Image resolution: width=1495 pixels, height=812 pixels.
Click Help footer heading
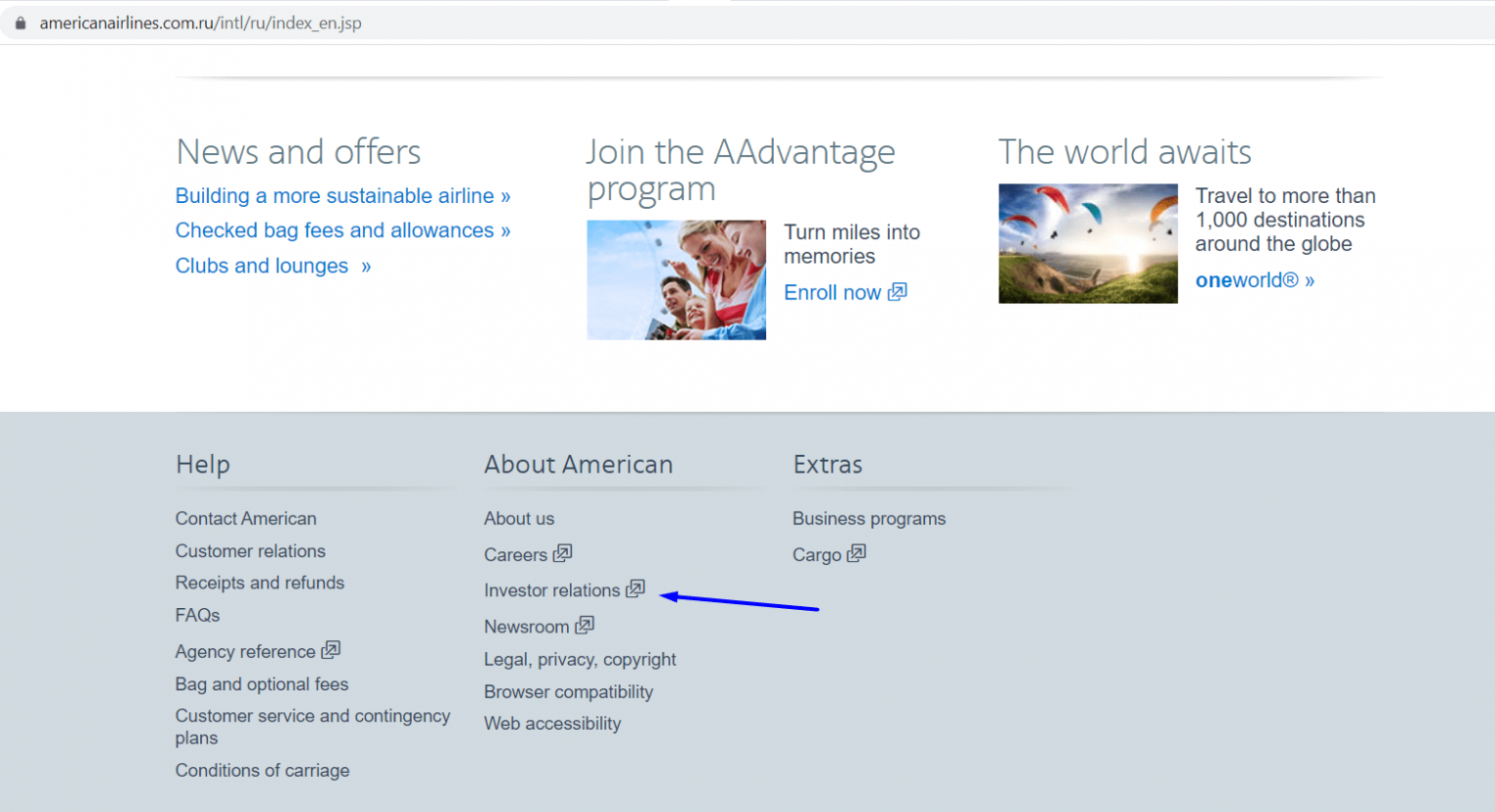click(x=203, y=465)
